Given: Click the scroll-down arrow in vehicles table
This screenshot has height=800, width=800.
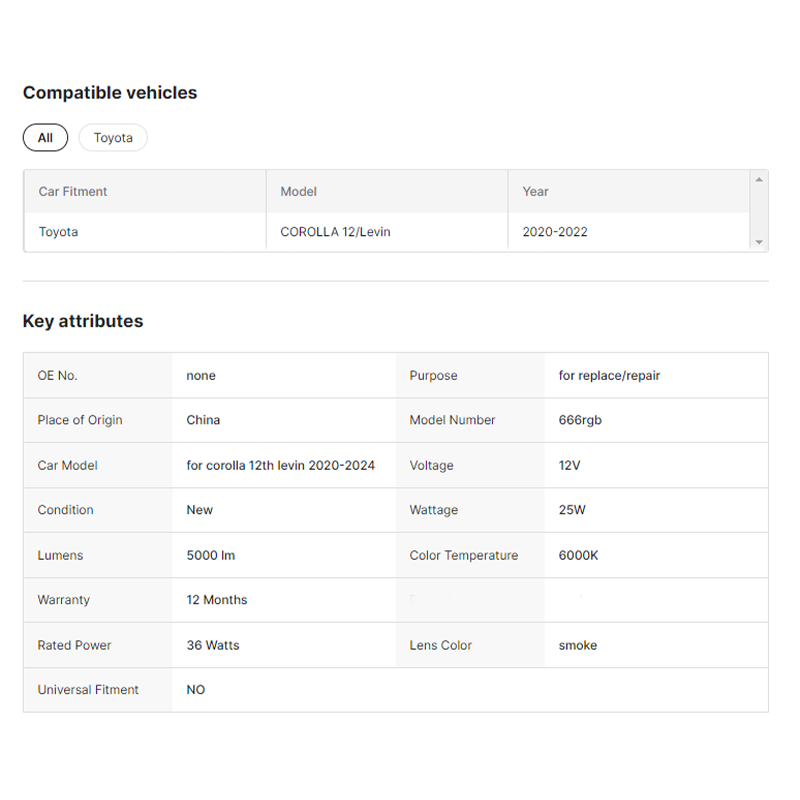Looking at the screenshot, I should click(x=759, y=242).
